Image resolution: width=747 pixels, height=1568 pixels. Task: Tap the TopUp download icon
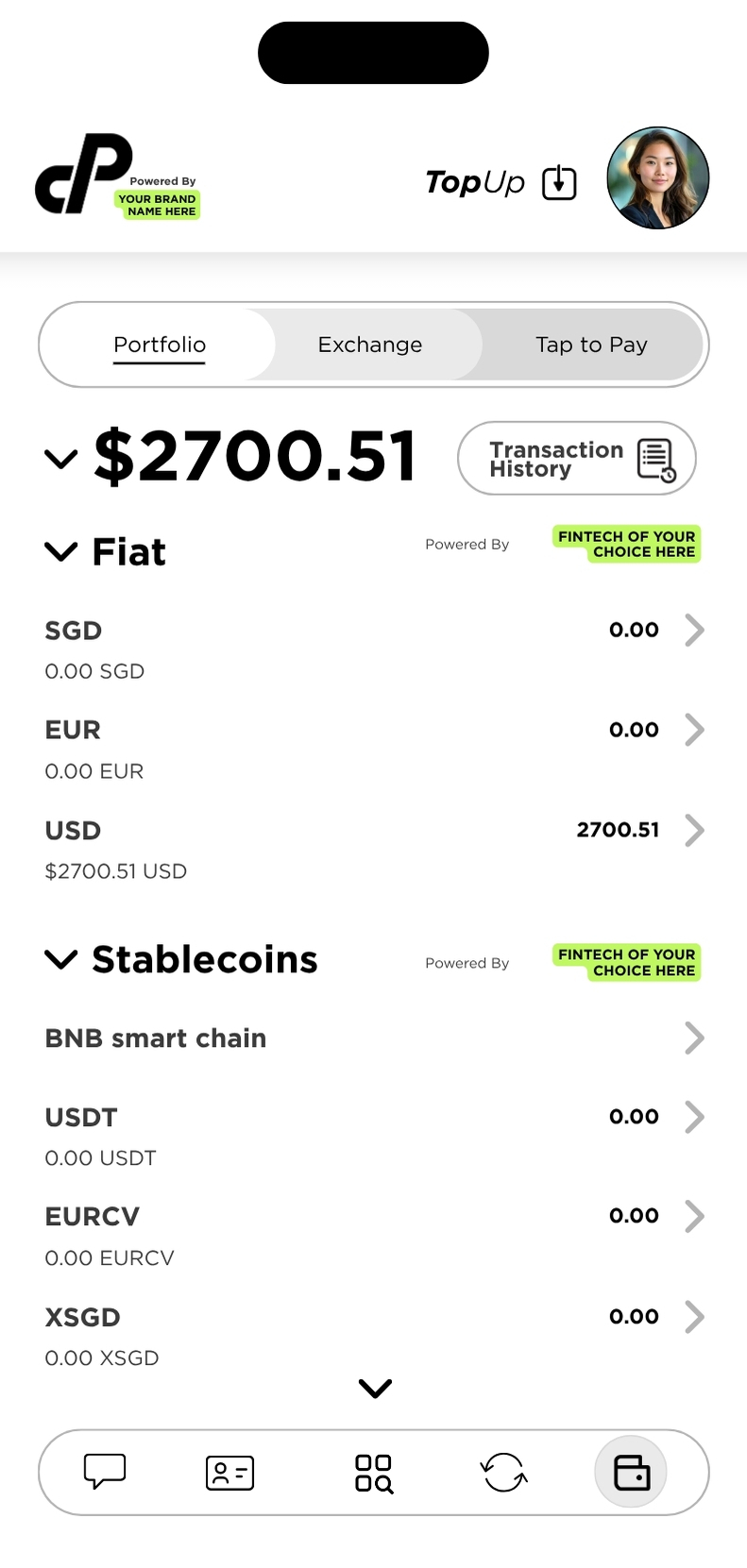click(559, 182)
